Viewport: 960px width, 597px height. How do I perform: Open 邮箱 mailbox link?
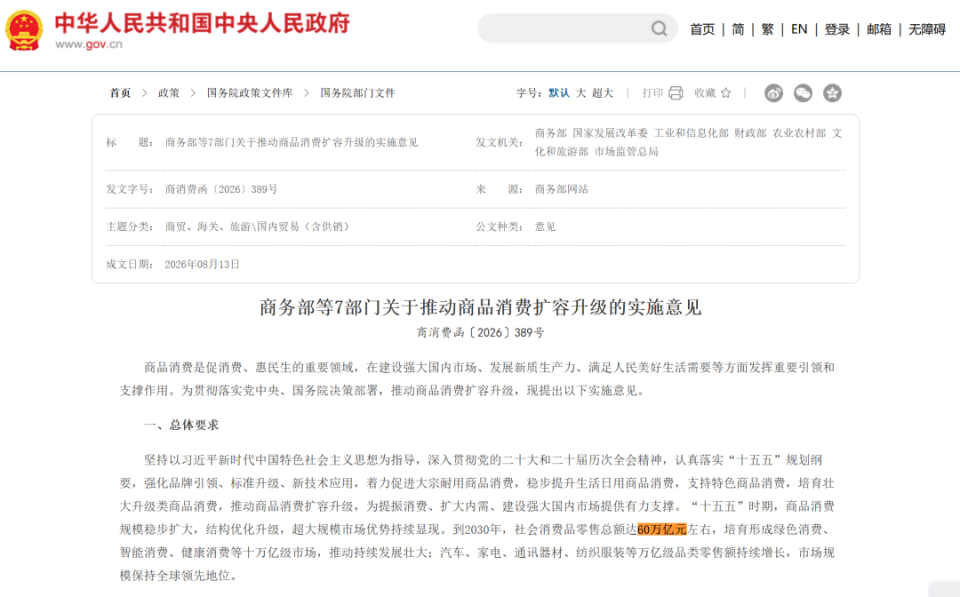(879, 29)
